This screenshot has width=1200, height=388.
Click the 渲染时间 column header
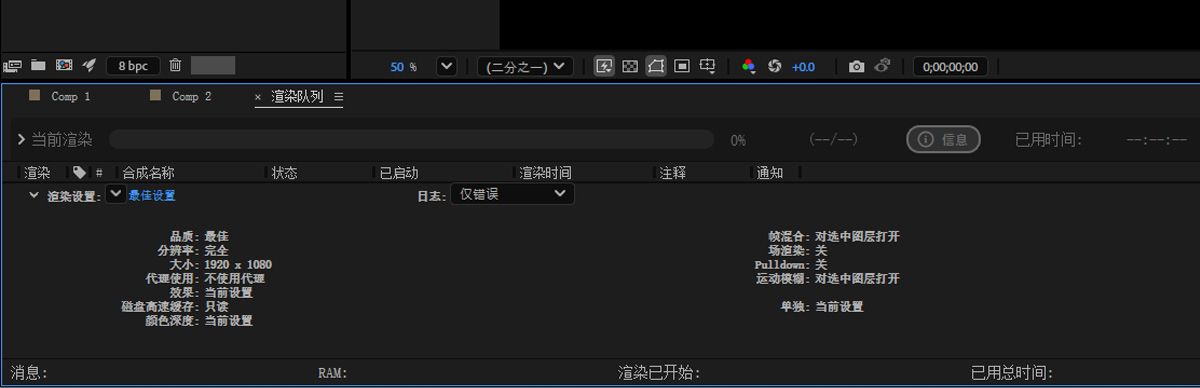[x=545, y=173]
